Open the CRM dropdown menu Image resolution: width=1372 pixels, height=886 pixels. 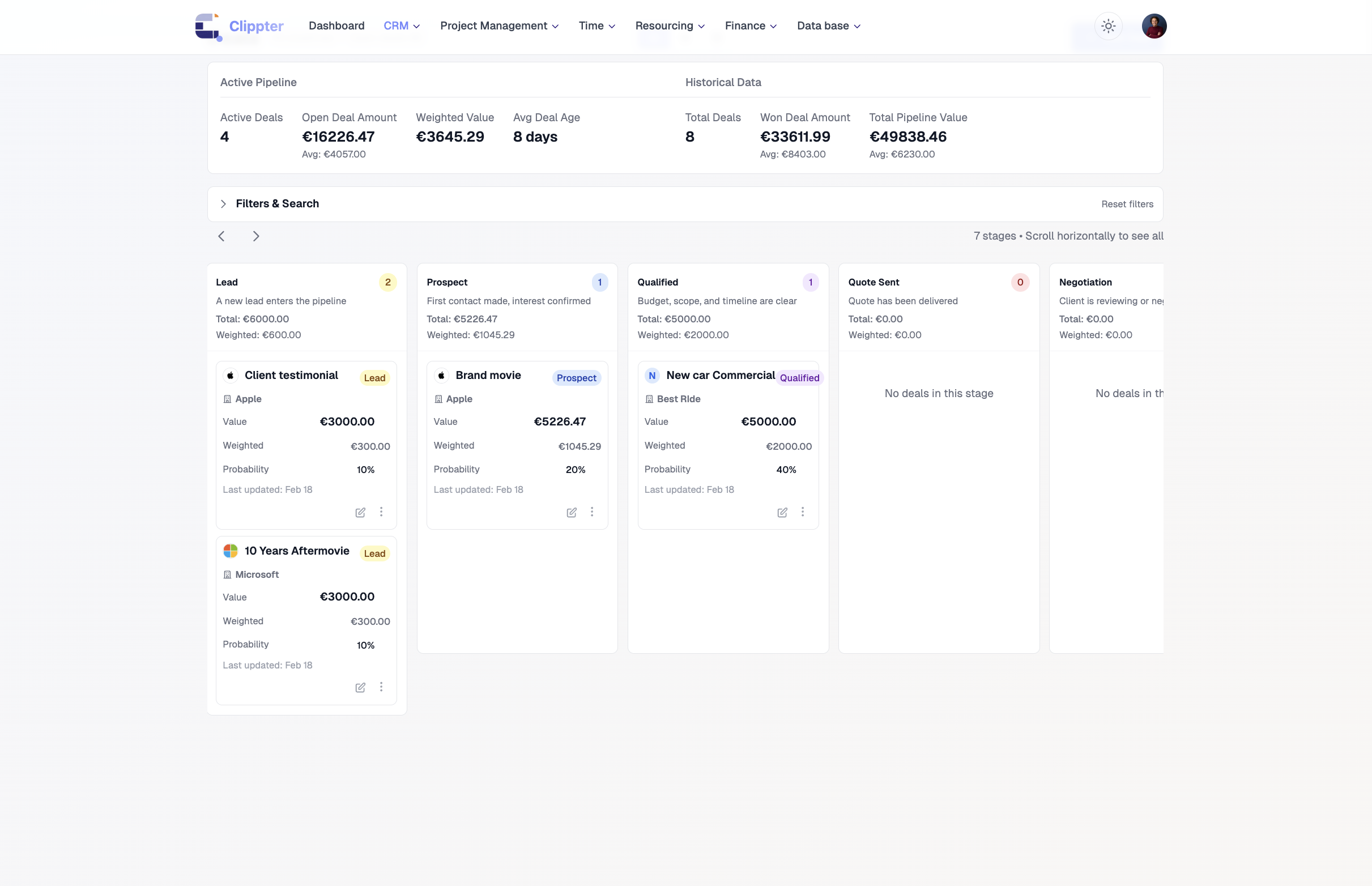tap(402, 26)
